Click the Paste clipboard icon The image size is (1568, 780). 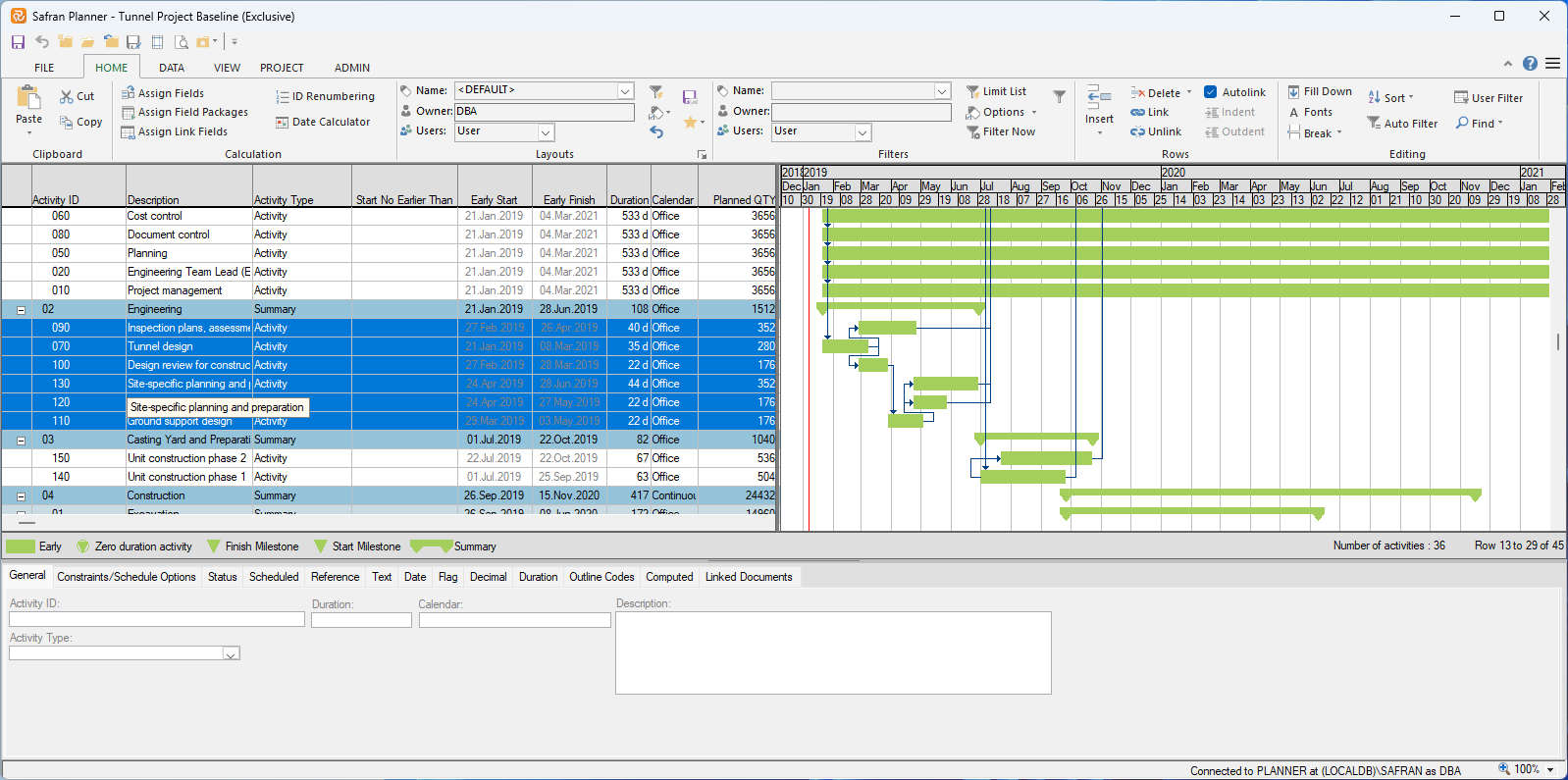(28, 97)
